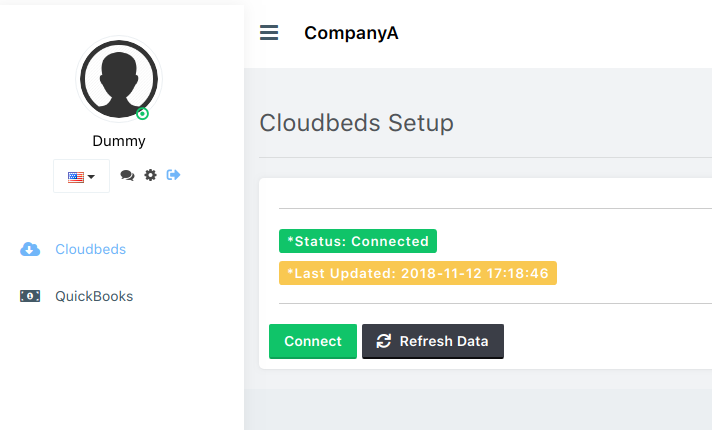Click the US flag image
Viewport: 712px width, 430px height.
(76, 177)
